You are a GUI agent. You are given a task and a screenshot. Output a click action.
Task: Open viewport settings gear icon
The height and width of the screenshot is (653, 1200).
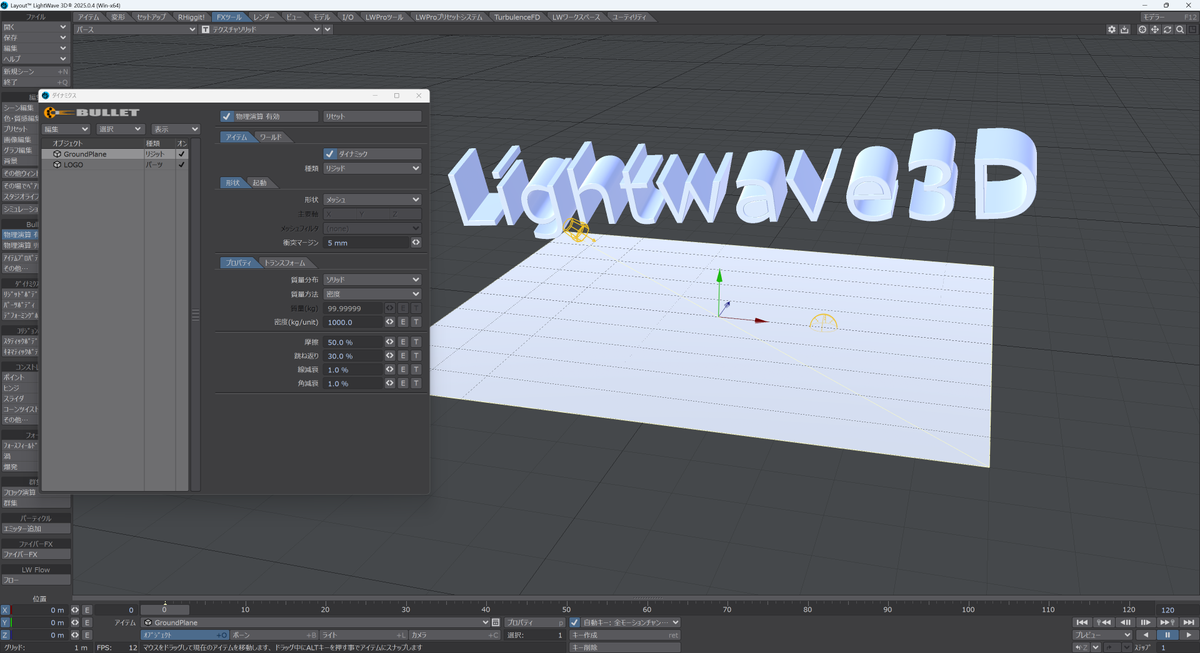[x=1112, y=30]
